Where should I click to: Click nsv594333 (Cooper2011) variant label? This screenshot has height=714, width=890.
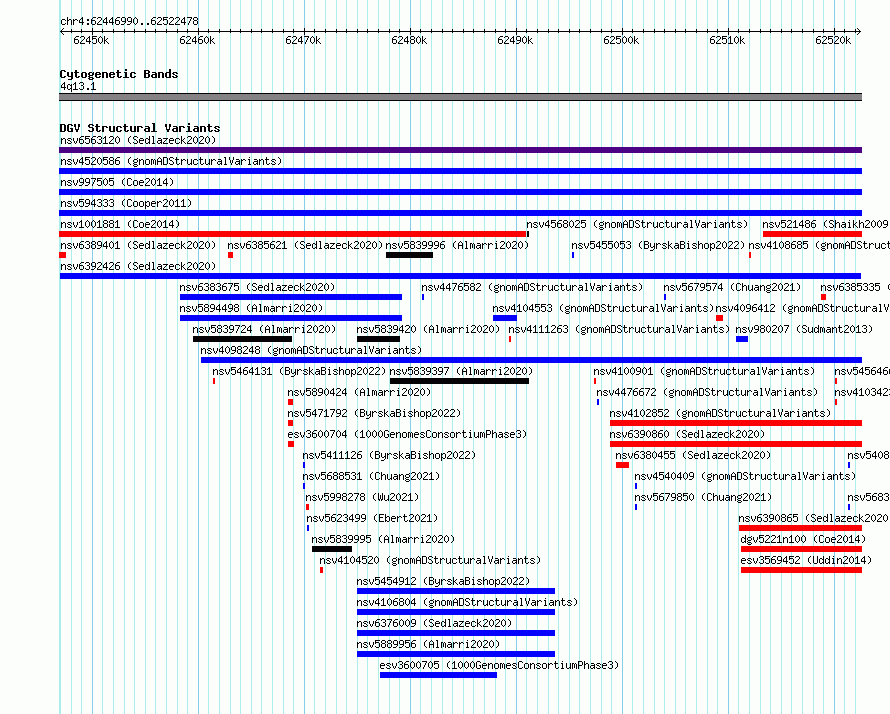pos(126,203)
